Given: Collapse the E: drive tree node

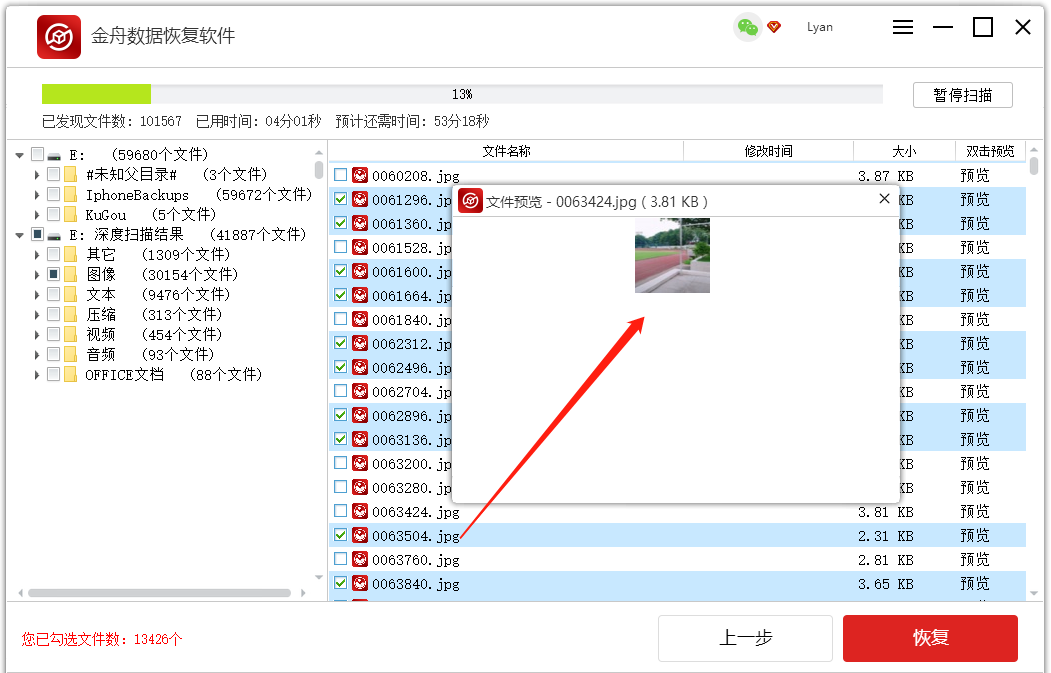Looking at the screenshot, I should (x=19, y=155).
